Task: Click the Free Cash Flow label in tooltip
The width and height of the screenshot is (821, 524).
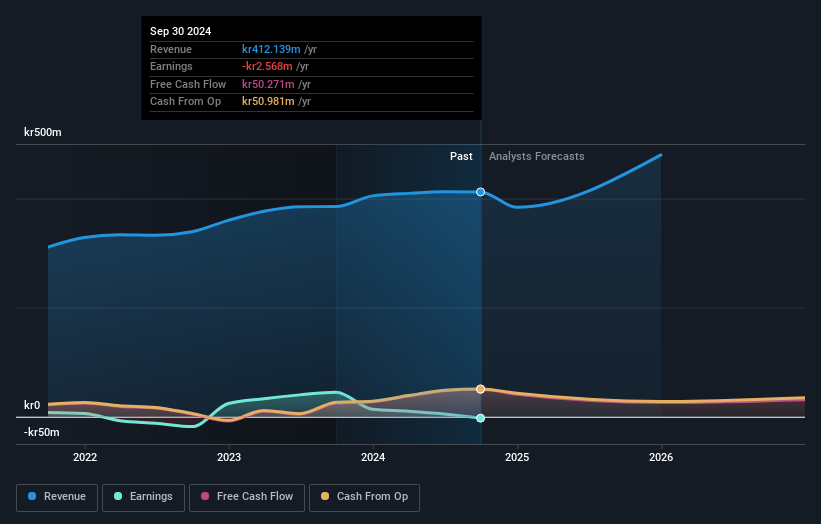Action: pyautogui.click(x=188, y=84)
